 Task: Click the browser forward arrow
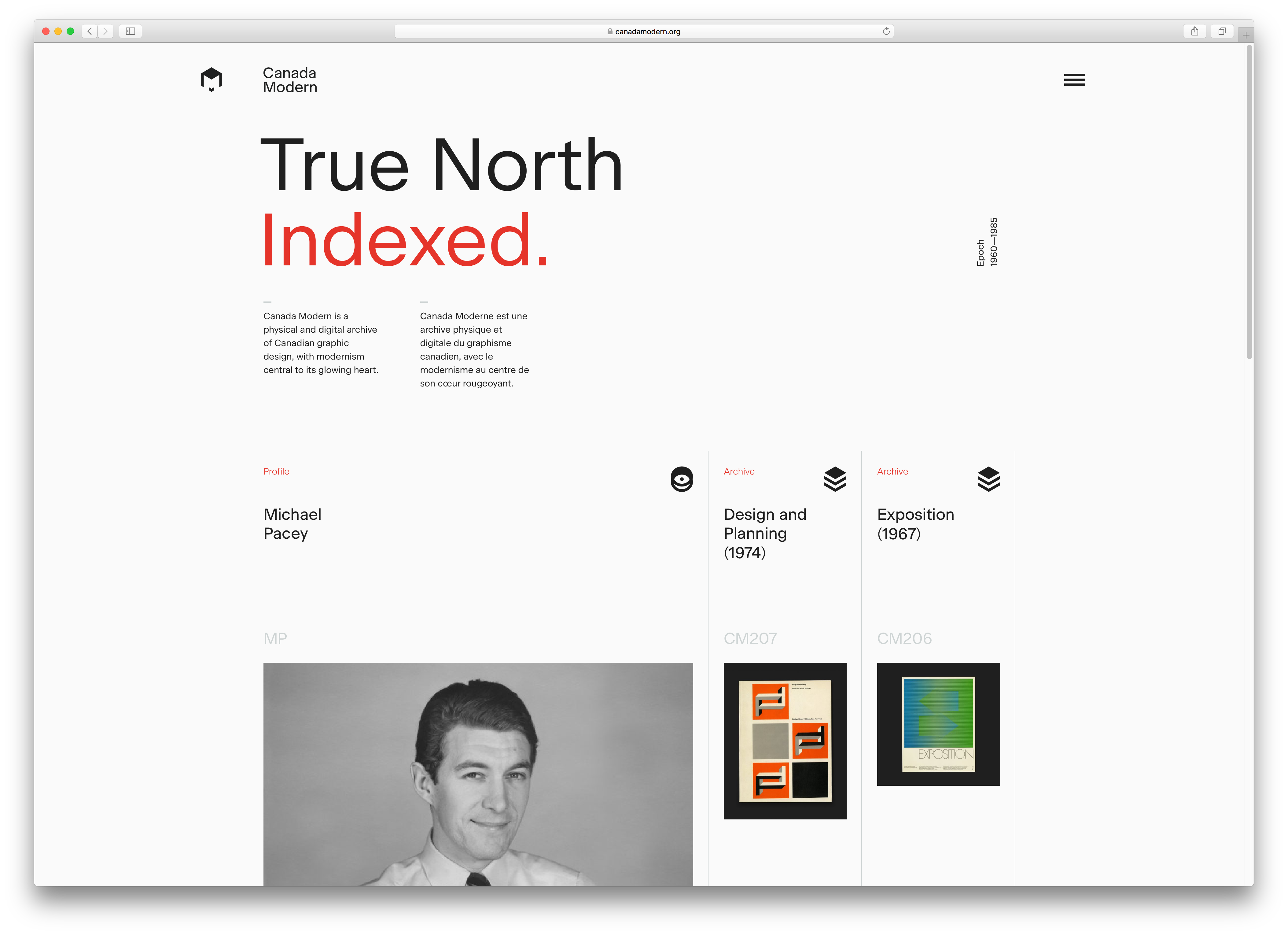(x=106, y=31)
